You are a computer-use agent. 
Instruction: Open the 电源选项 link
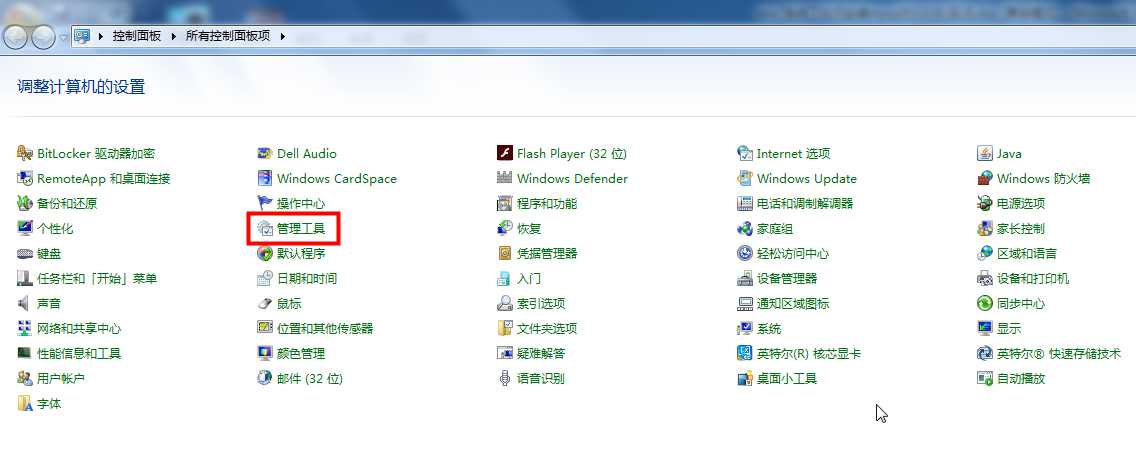click(1021, 203)
